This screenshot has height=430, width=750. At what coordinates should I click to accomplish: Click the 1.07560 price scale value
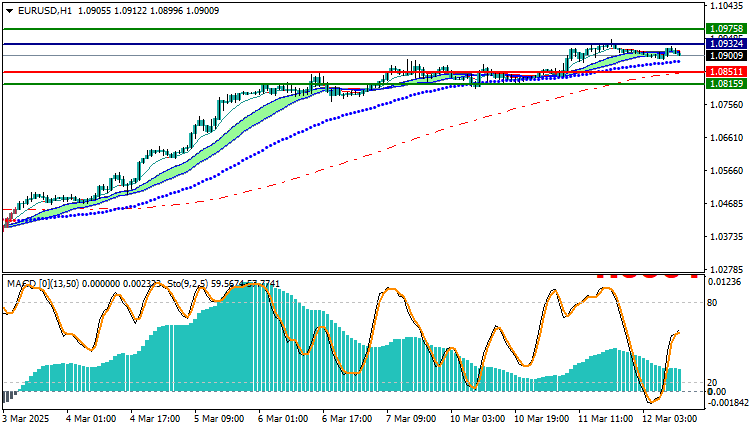(x=727, y=105)
